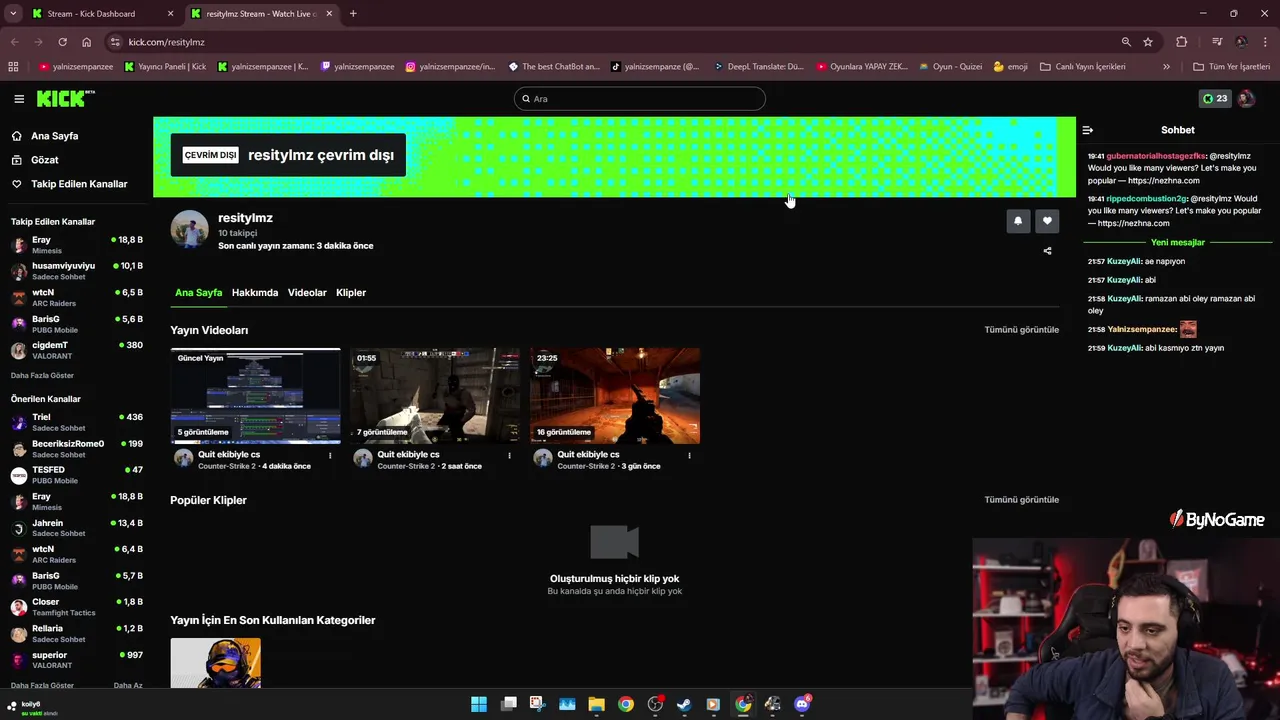Click the notification bell for resityImz
1280x720 pixels.
pos(1018,221)
